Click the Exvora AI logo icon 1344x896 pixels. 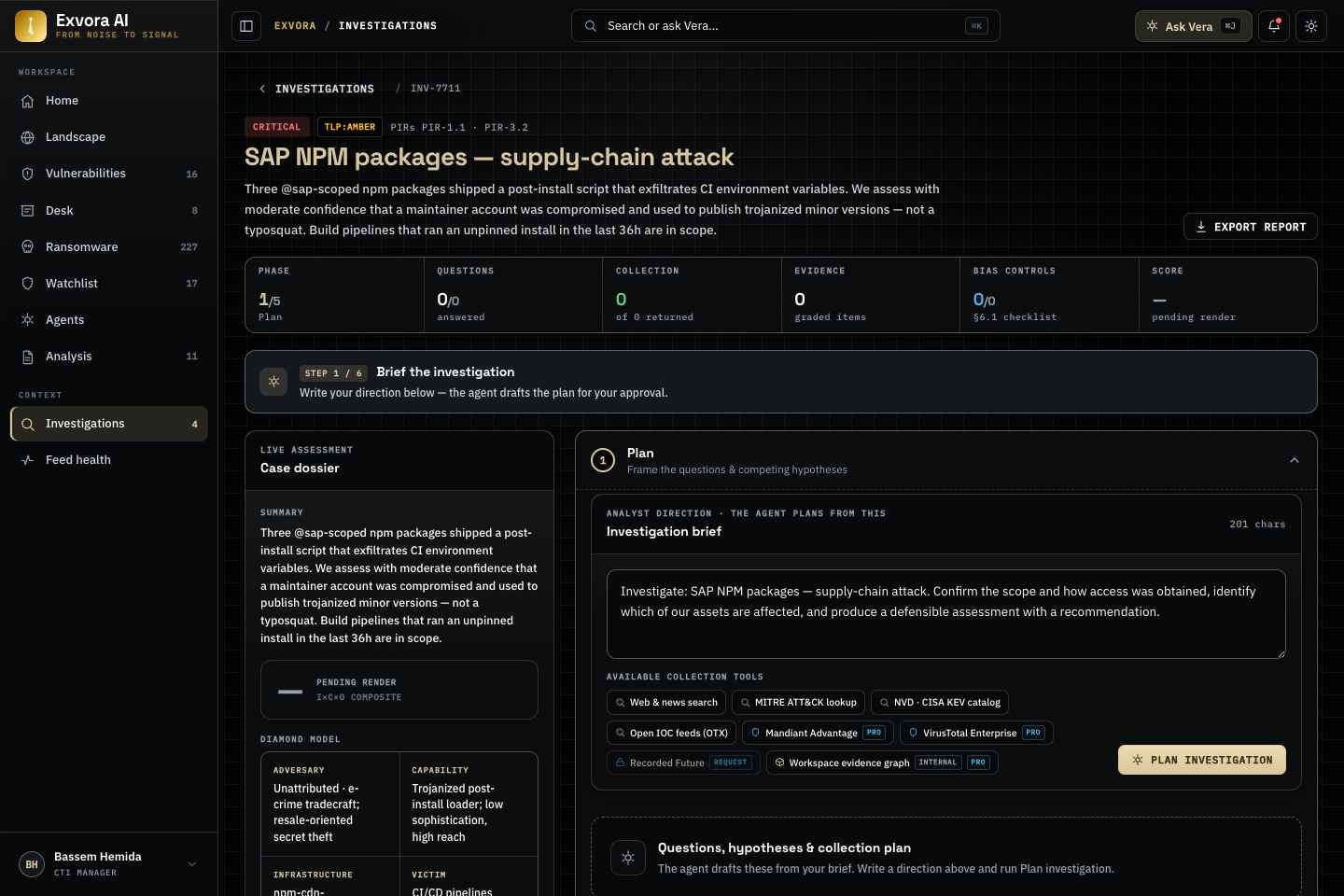pyautogui.click(x=31, y=26)
